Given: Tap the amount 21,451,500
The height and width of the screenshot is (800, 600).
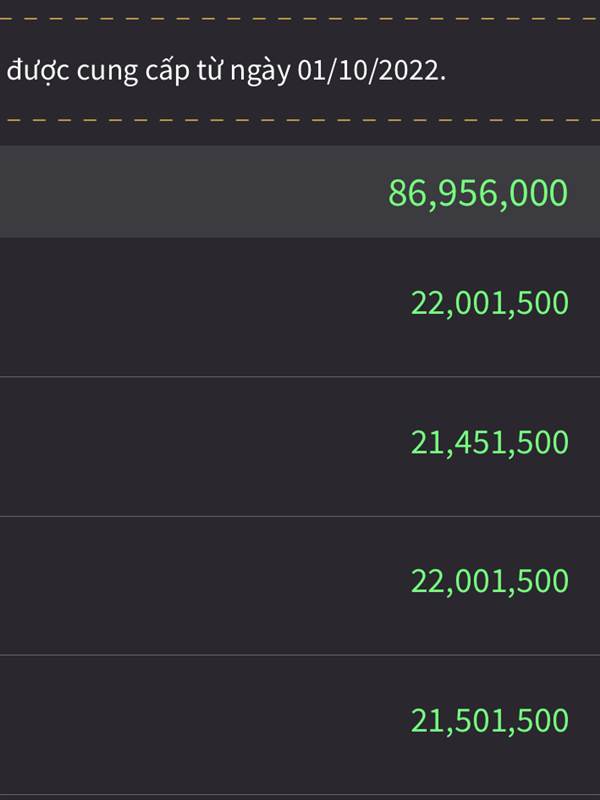Looking at the screenshot, I should (489, 442).
